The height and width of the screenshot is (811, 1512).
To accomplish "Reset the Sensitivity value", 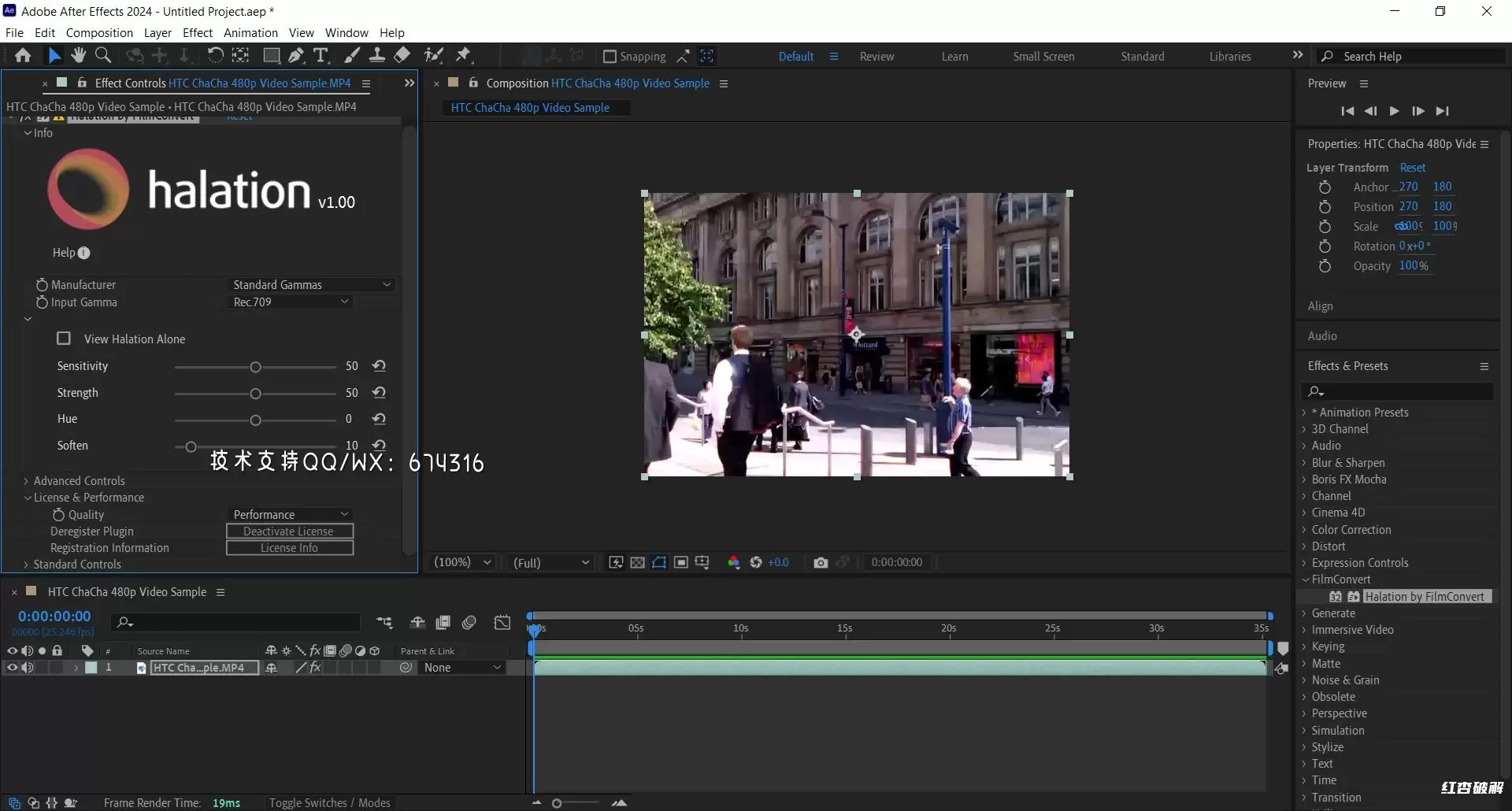I will coord(379,366).
